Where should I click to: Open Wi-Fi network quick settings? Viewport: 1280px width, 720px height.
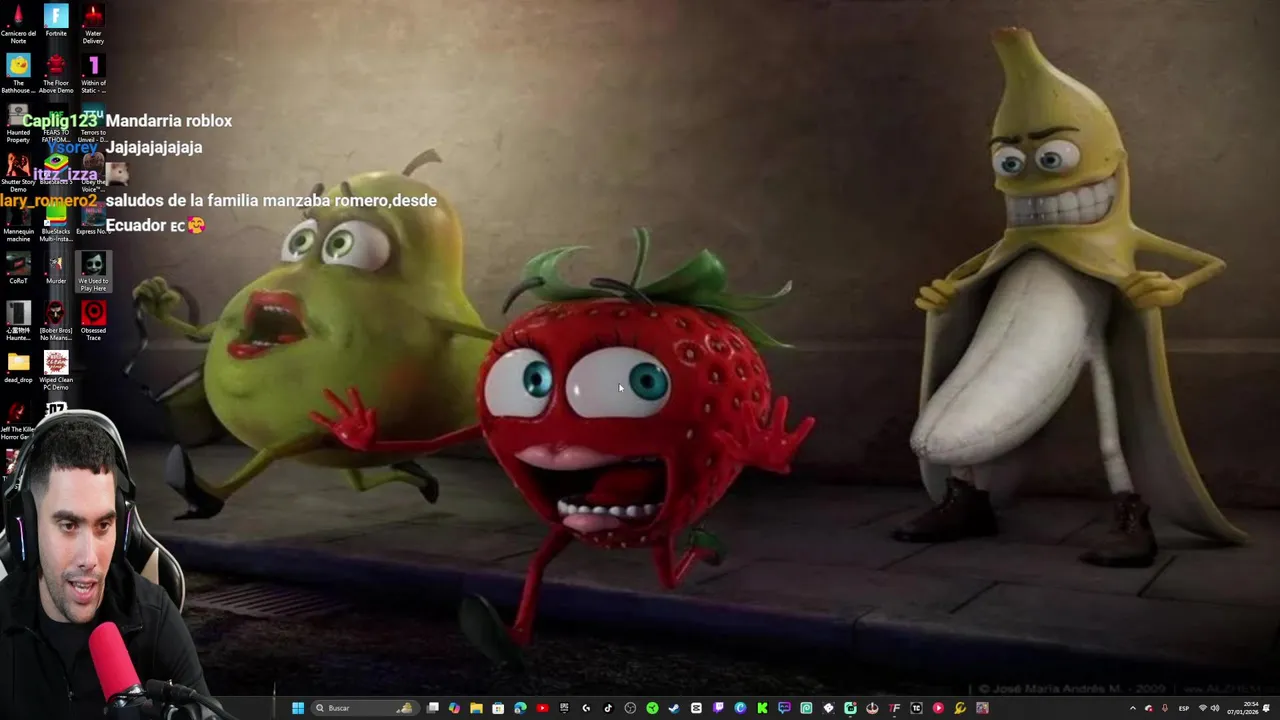tap(1203, 708)
